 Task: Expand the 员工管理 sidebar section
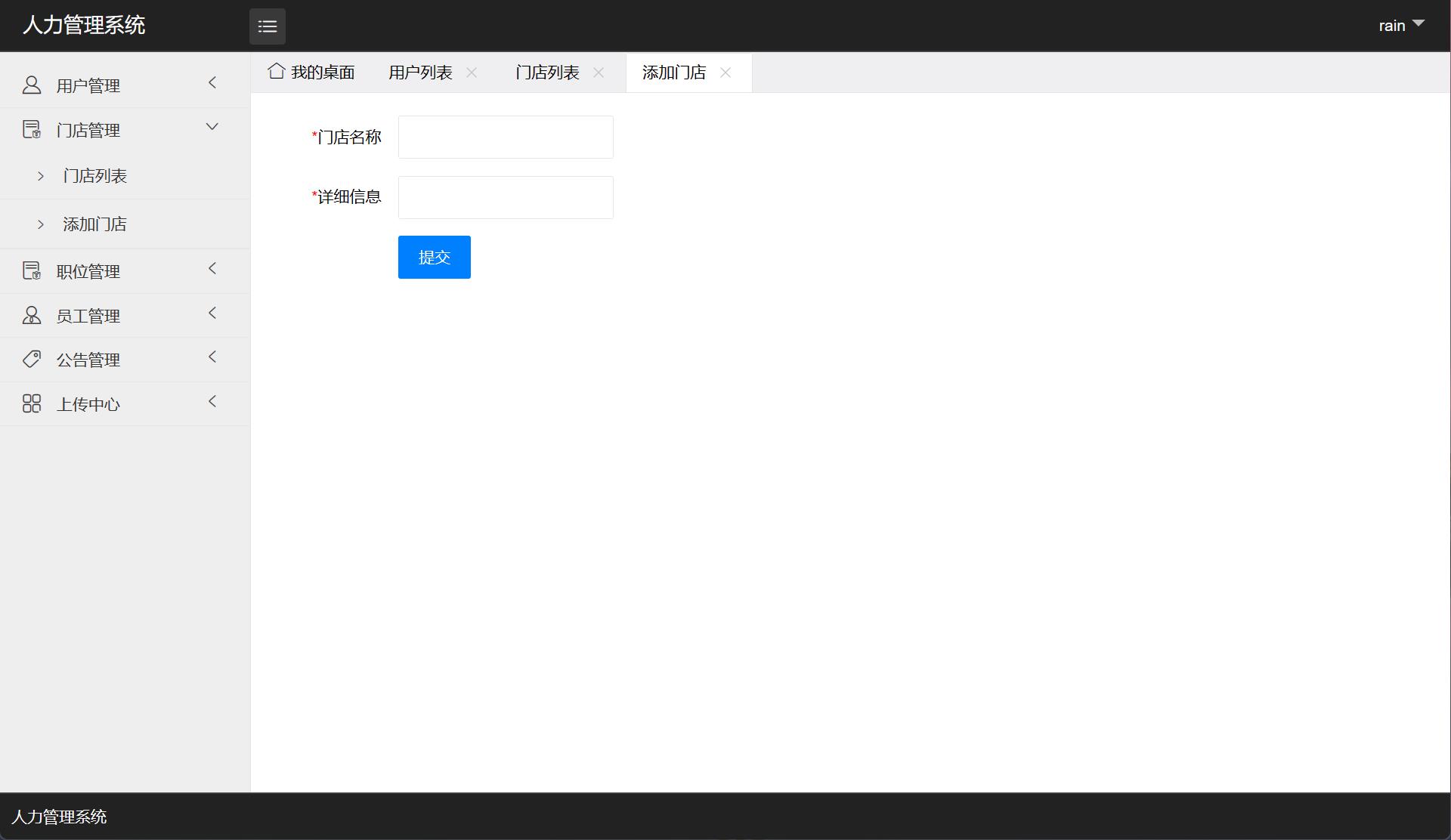click(x=212, y=313)
